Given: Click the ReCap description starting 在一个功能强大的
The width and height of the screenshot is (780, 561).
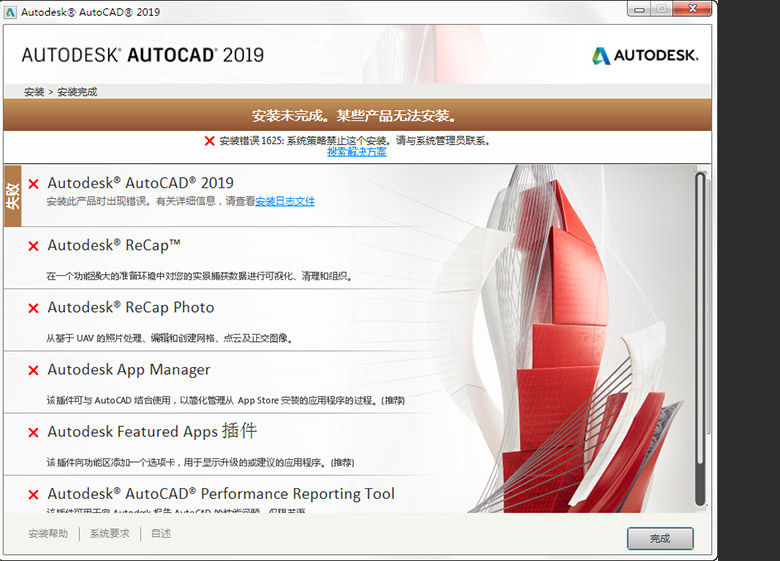Looking at the screenshot, I should click(199, 276).
